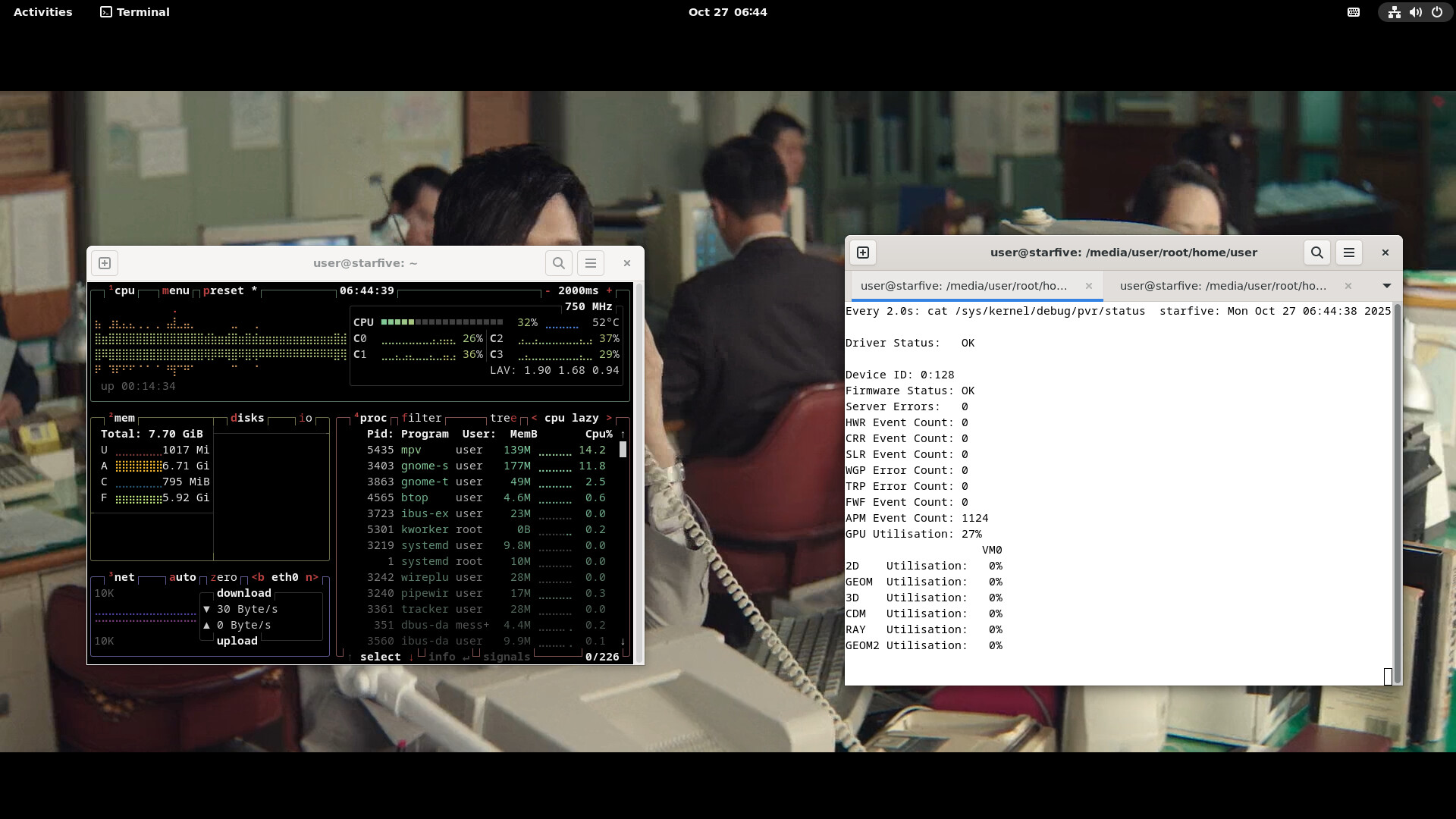This screenshot has width=1456, height=819.
Task: Switch to the second terminal tab
Action: pyautogui.click(x=1222, y=286)
